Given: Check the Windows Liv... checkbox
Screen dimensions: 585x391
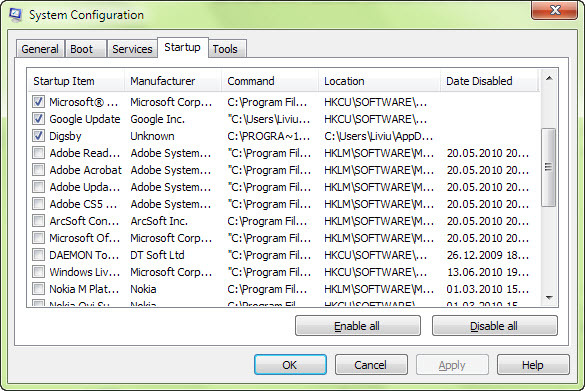Looking at the screenshot, I should [38, 272].
